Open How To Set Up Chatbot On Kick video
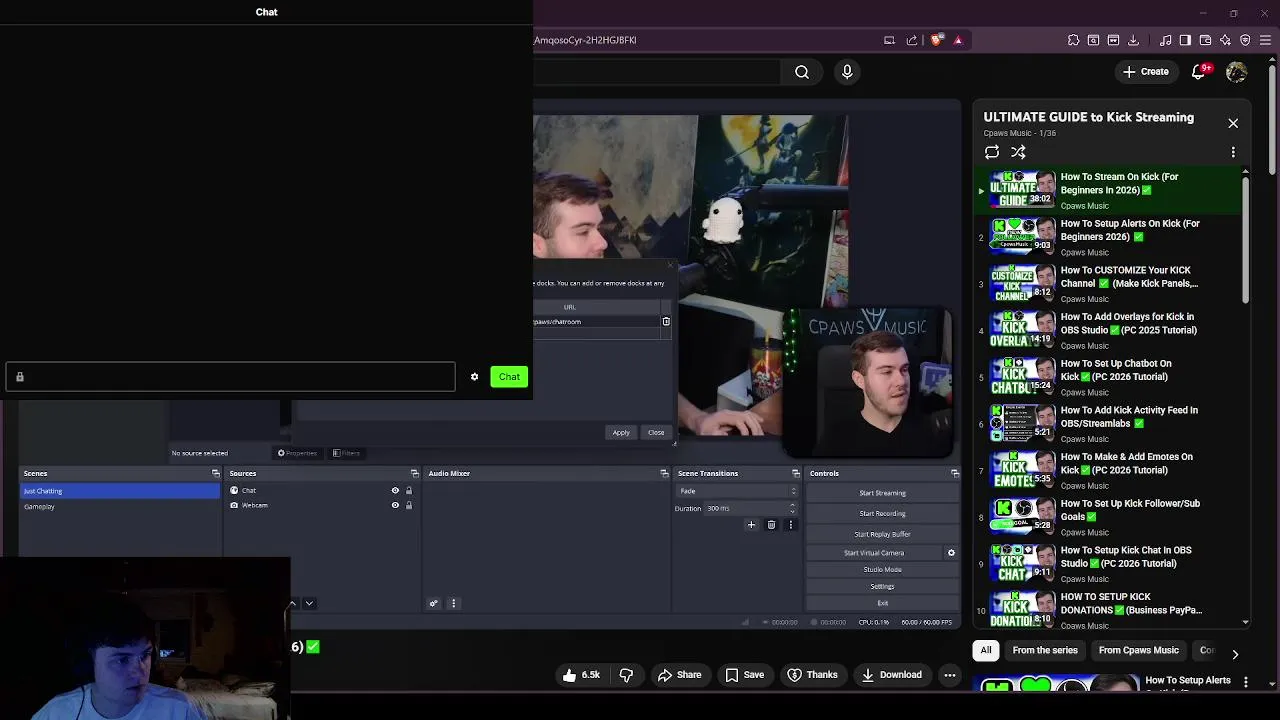The image size is (1280, 720). [x=1109, y=376]
